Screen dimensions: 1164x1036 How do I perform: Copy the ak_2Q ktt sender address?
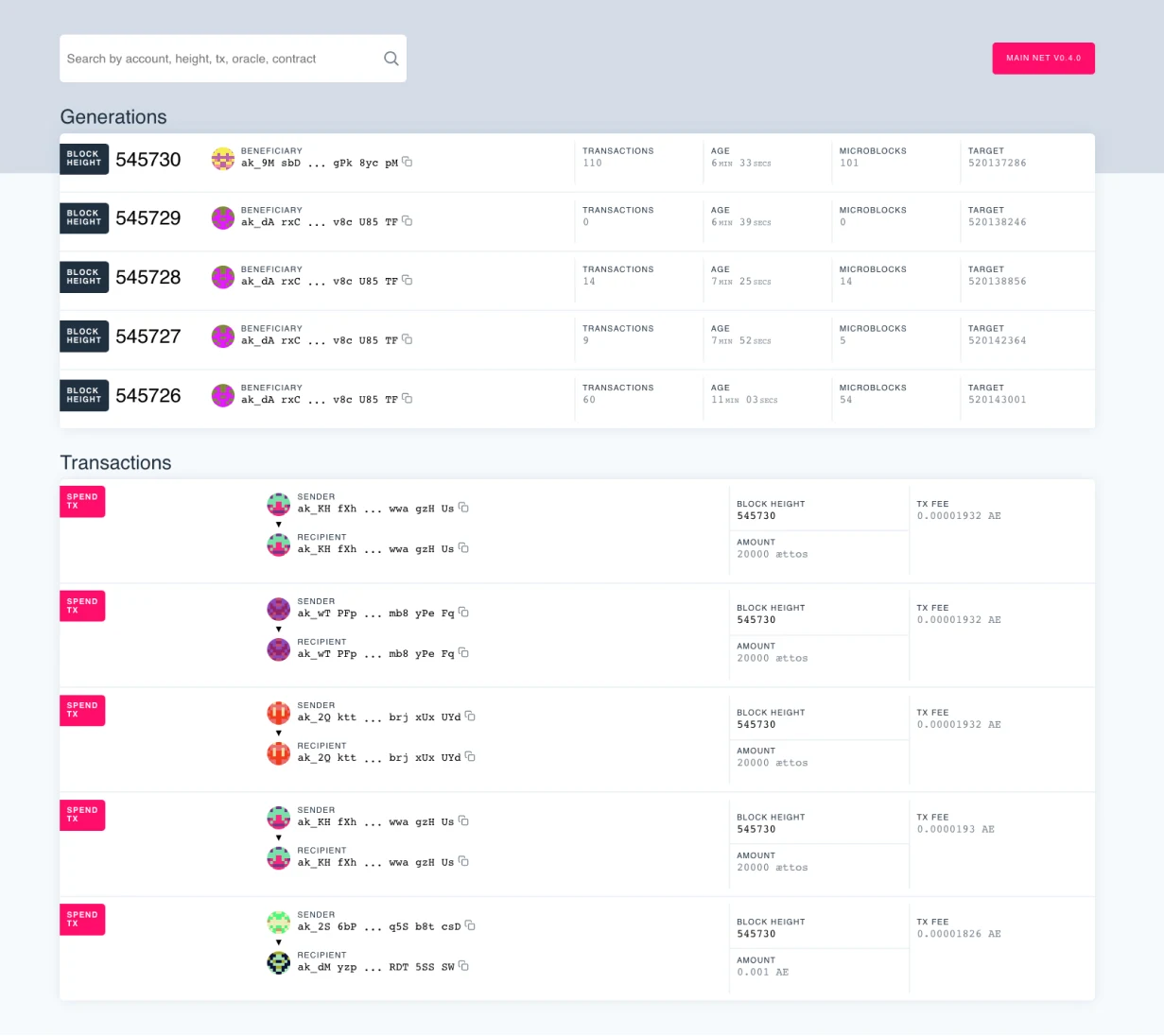(471, 717)
